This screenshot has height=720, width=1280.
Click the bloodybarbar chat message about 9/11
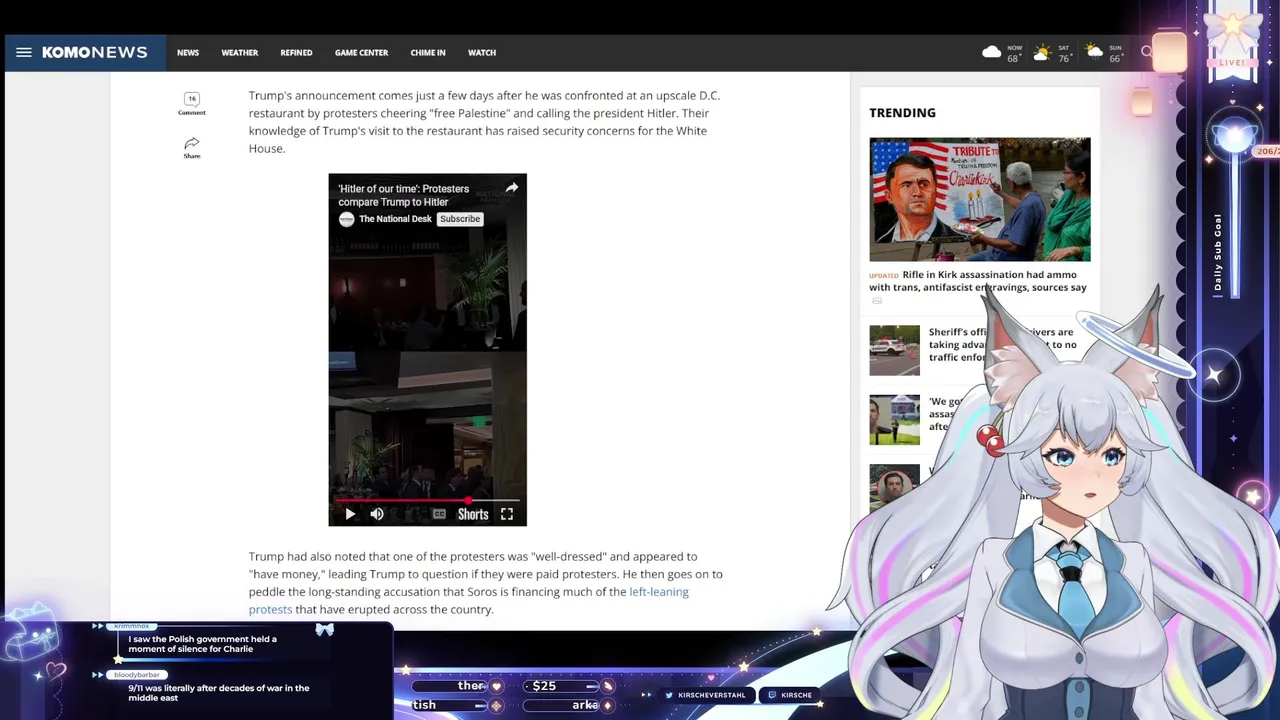pyautogui.click(x=219, y=693)
